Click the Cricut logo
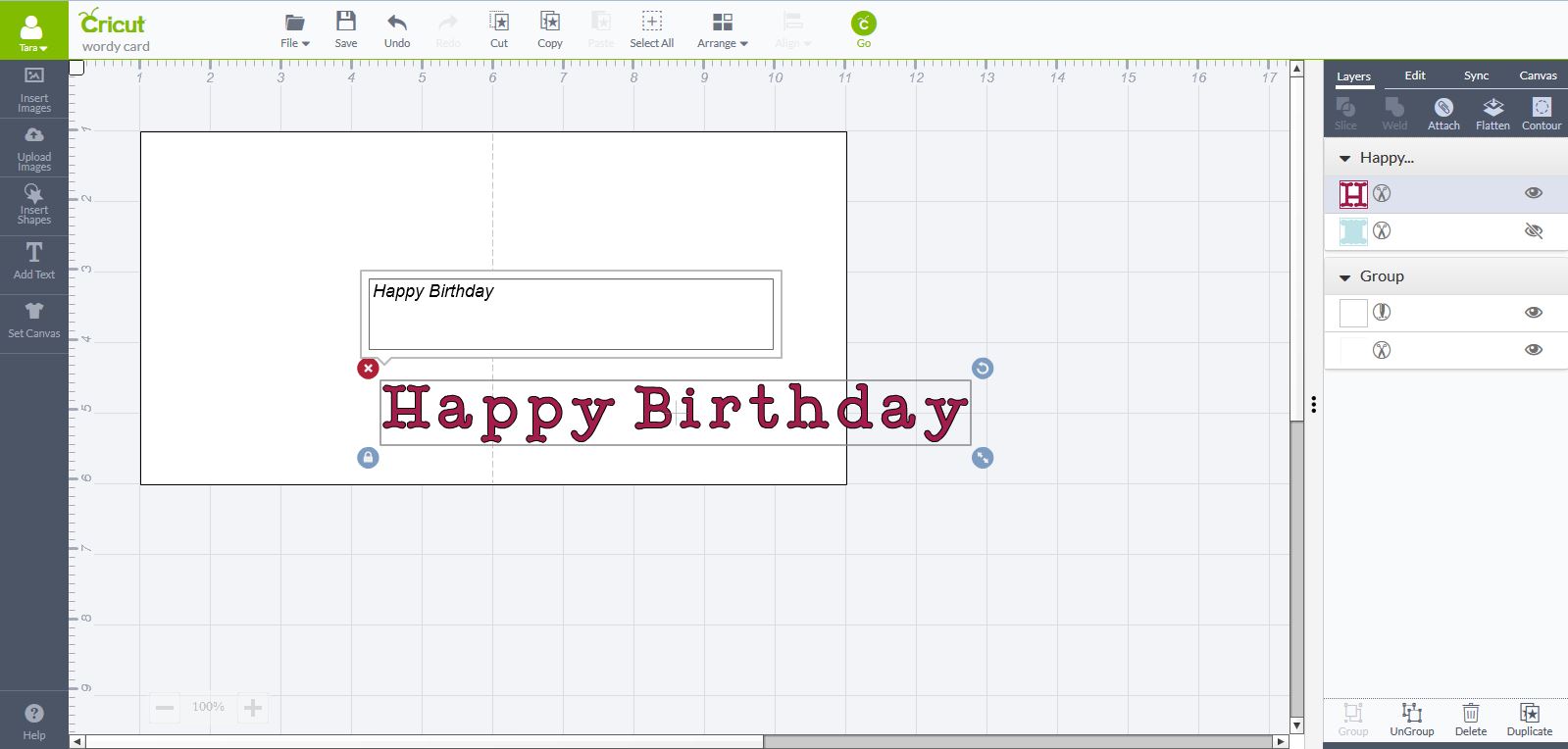 tap(112, 22)
